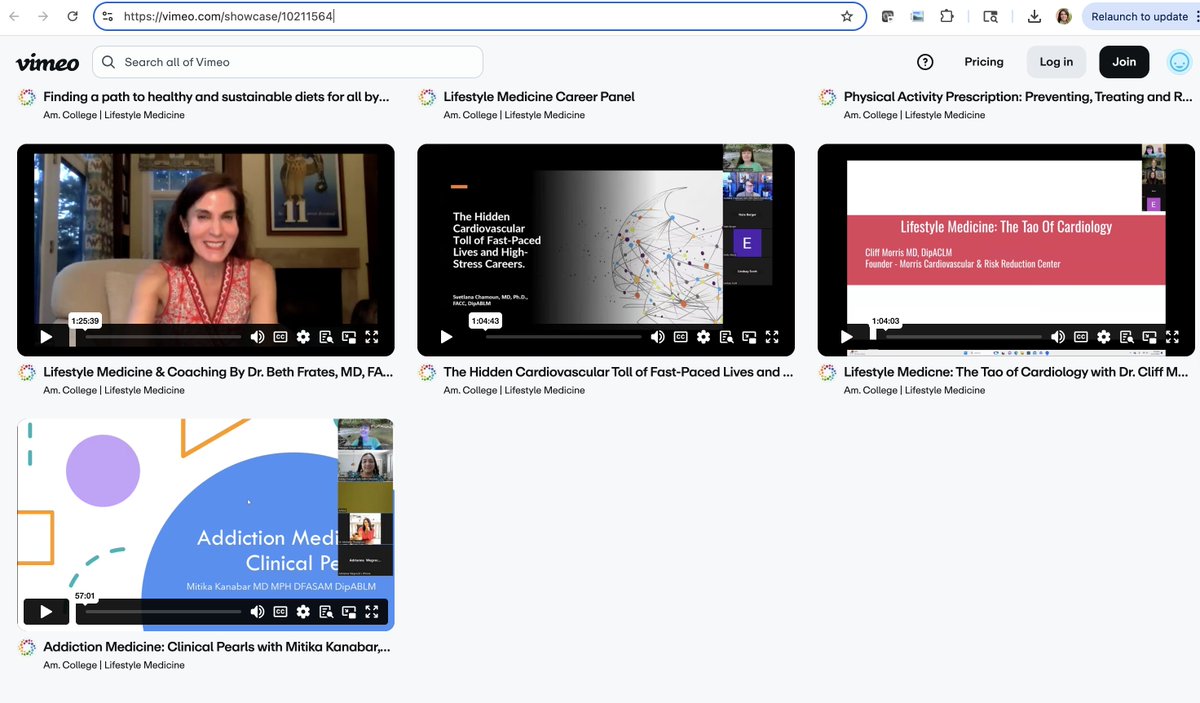Open Physical Activity Prescription video title
This screenshot has height=703, width=1200.
1019,97
